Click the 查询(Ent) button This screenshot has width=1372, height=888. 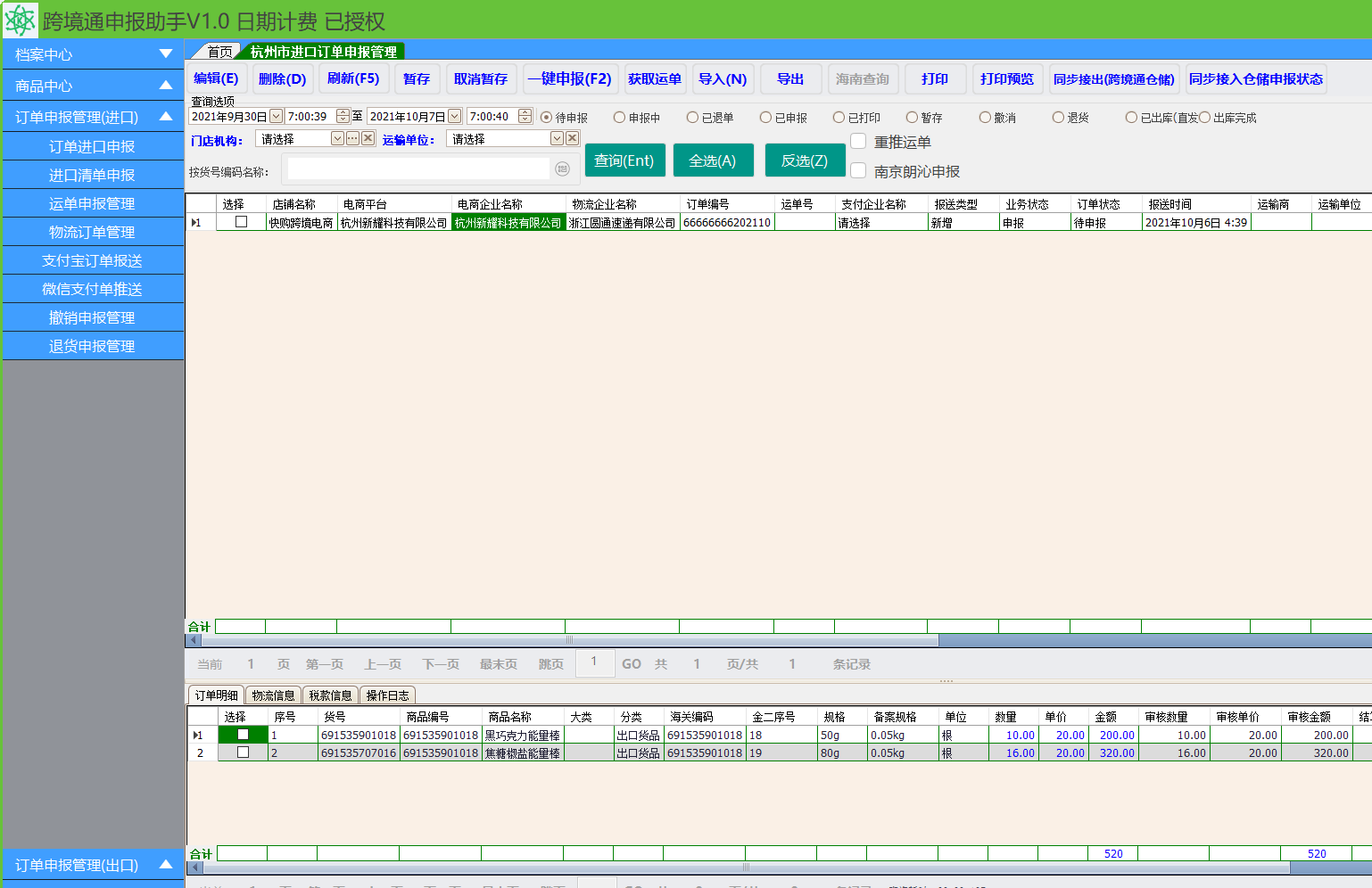pyautogui.click(x=624, y=160)
